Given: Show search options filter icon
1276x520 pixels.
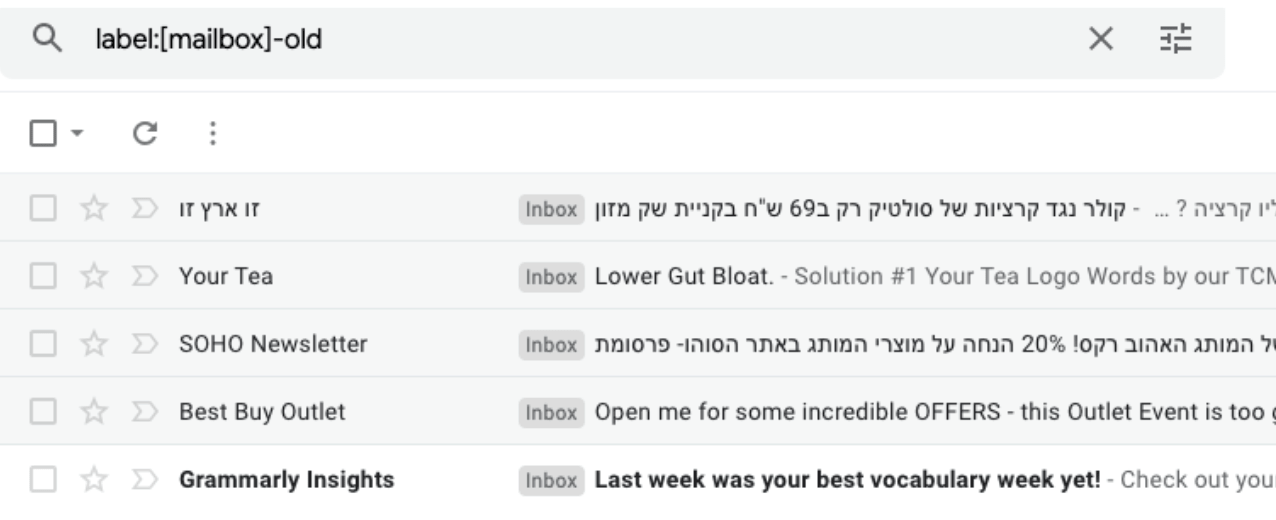Looking at the screenshot, I should coord(1168,41).
